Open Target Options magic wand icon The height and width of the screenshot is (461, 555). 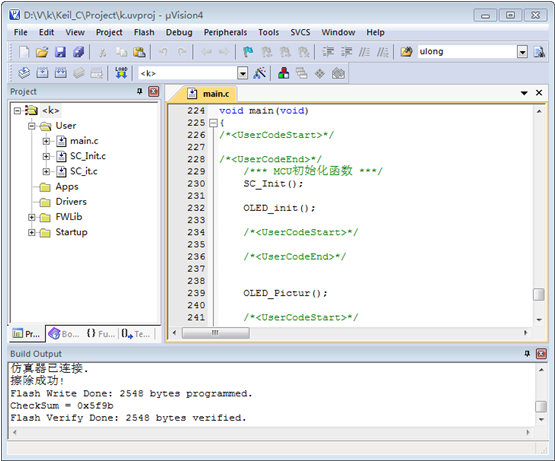point(259,73)
